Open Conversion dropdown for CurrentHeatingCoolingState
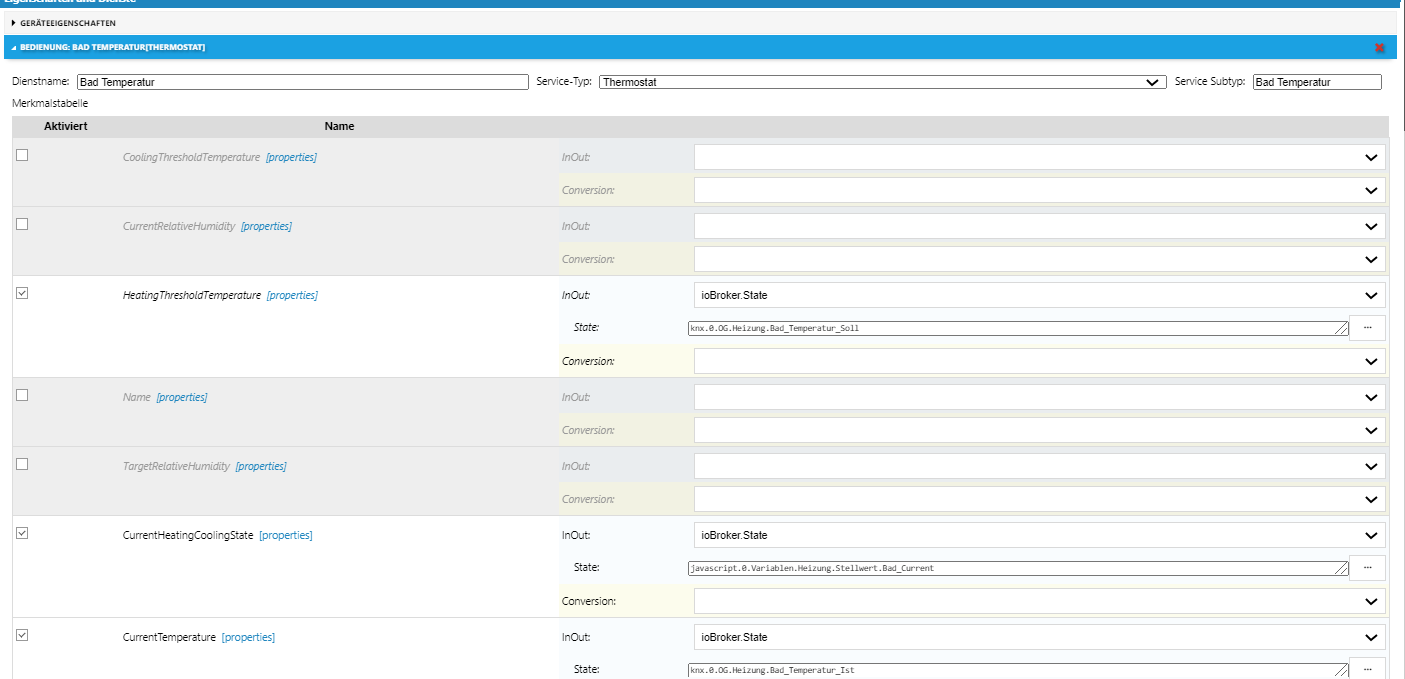Image resolution: width=1405 pixels, height=679 pixels. point(1040,601)
